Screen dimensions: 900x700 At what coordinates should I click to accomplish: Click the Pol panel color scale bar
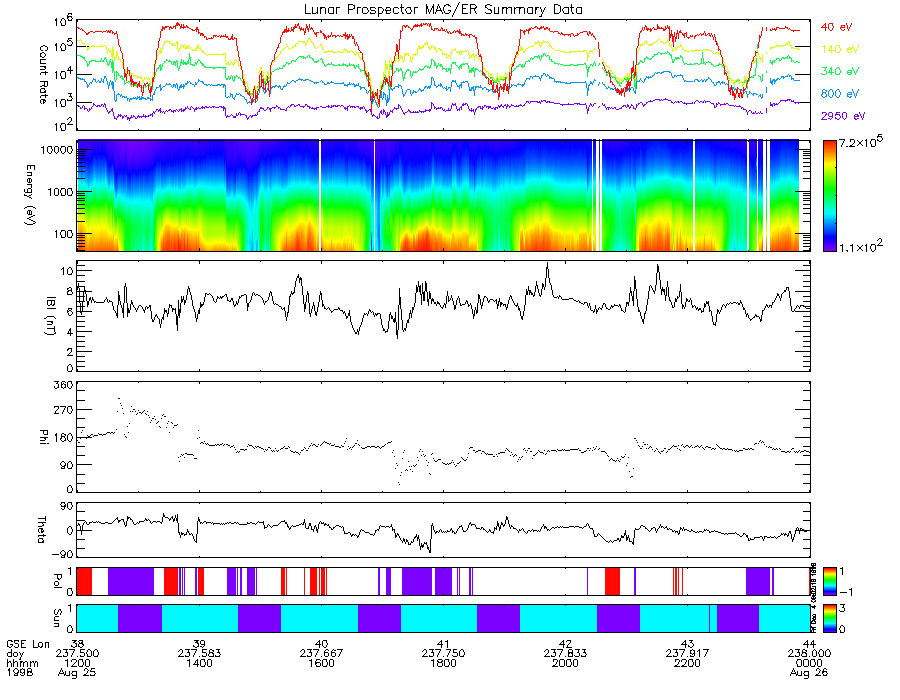(x=829, y=582)
